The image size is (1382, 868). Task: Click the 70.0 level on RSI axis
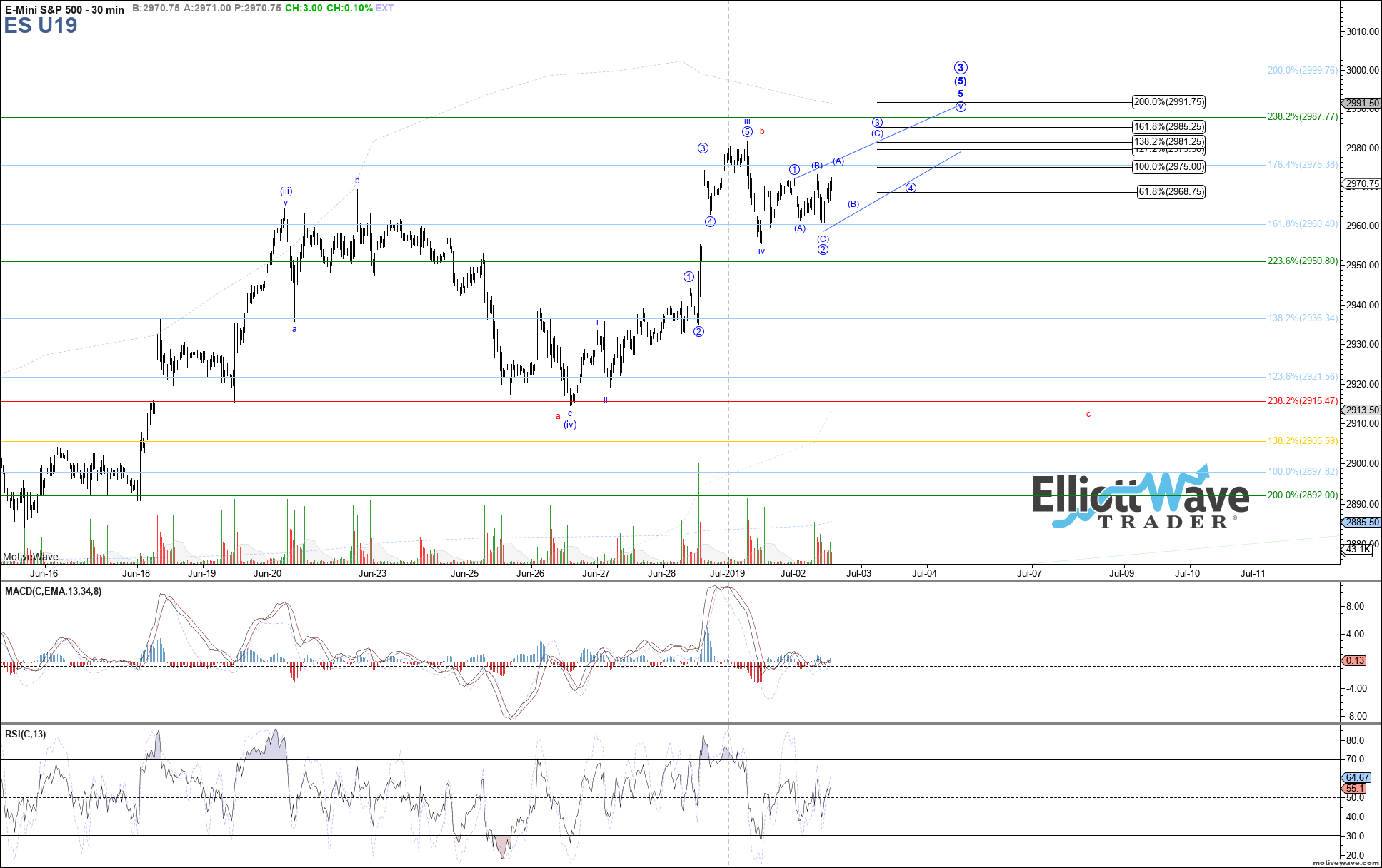click(1355, 759)
